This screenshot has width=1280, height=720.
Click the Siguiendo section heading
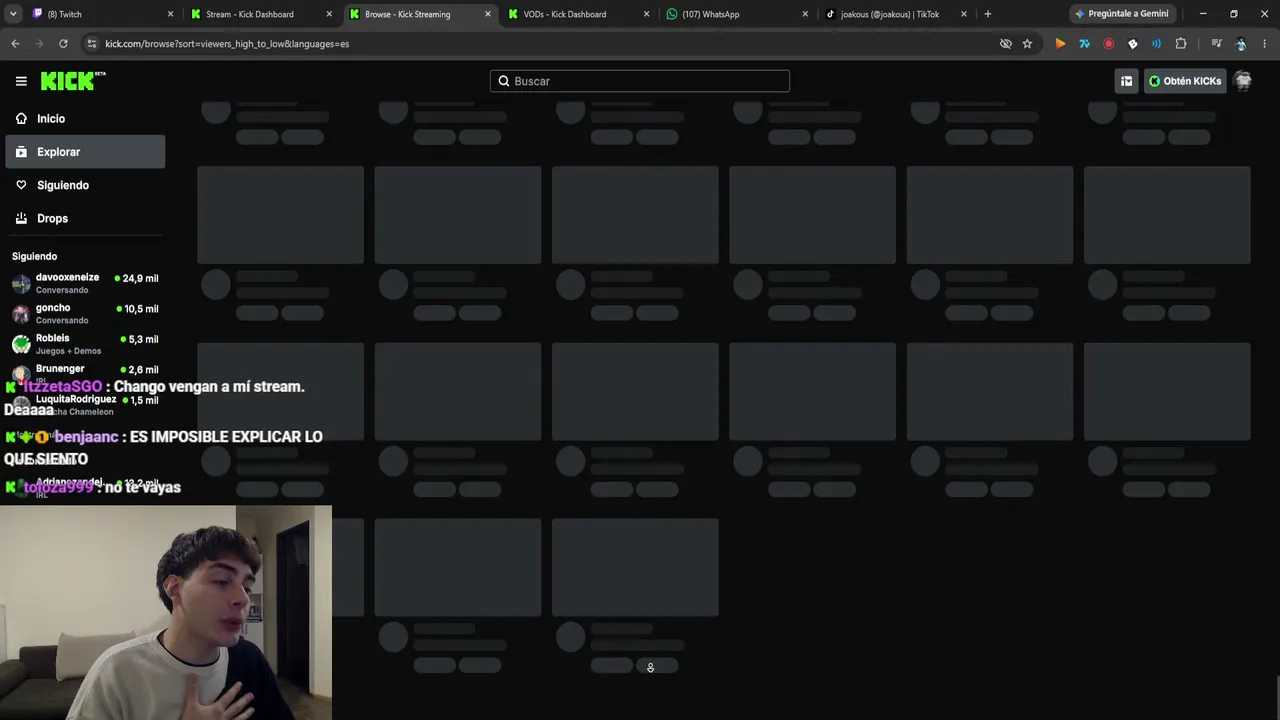34,256
